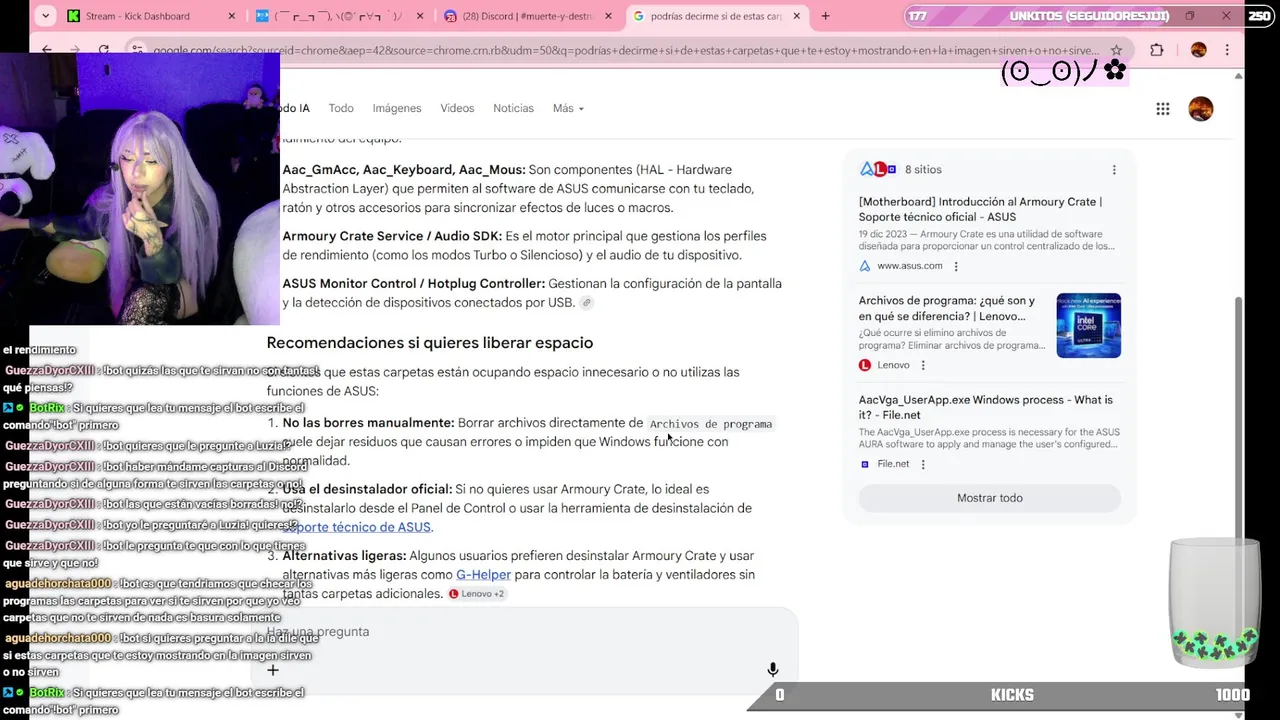This screenshot has height=720, width=1280.
Task: Click the plus attach icon
Action: point(273,670)
